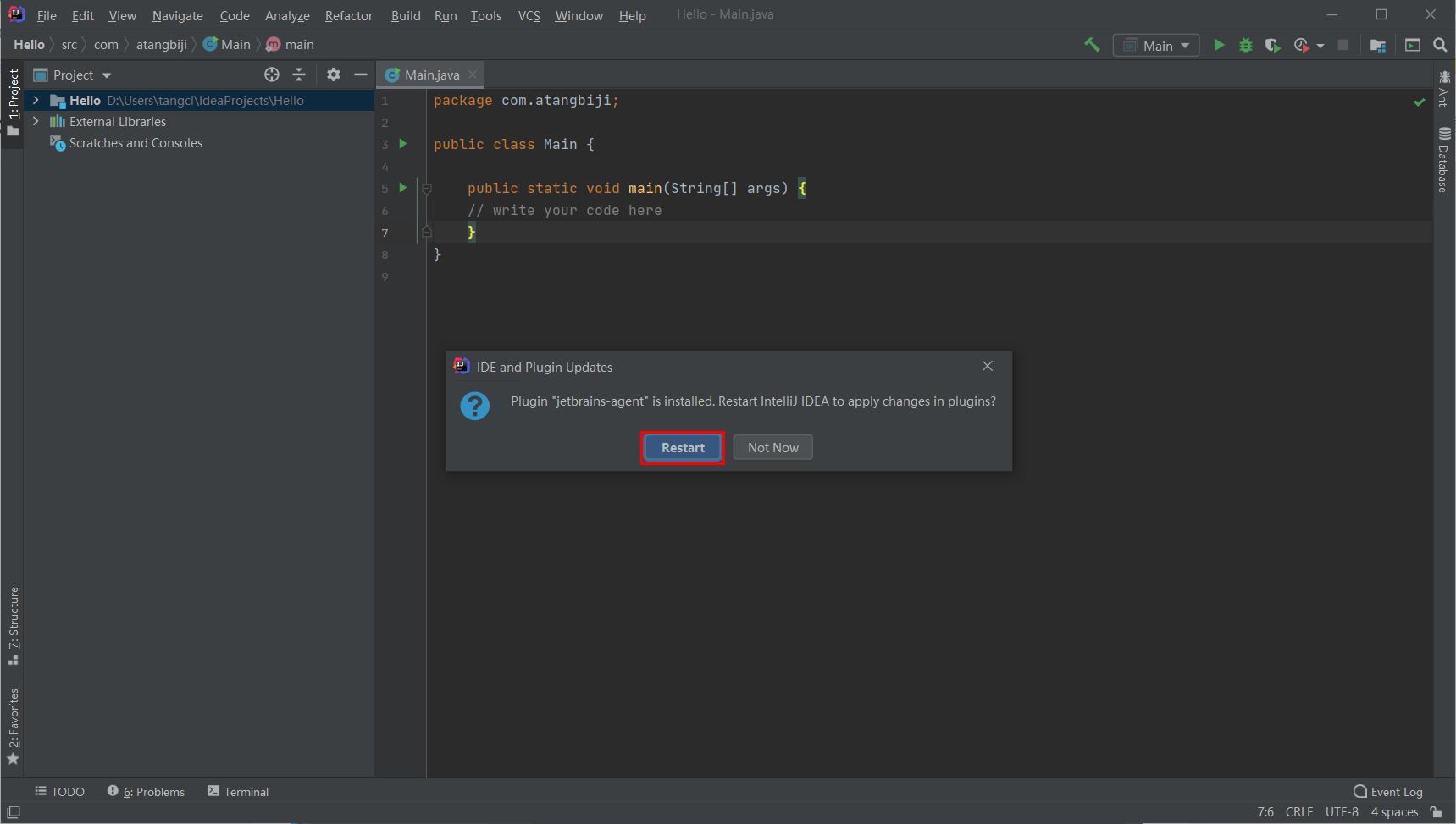Run Main with the green play icon

(x=1219, y=45)
